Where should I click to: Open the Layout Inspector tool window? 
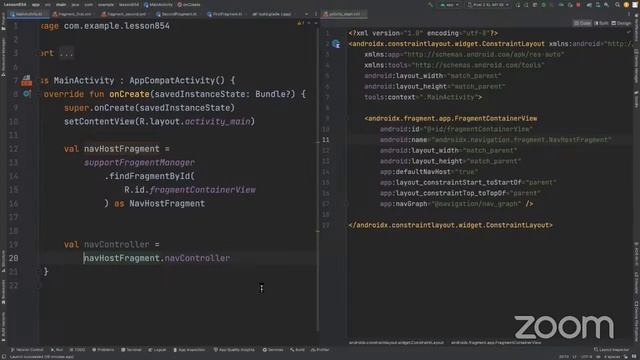[x=611, y=350]
